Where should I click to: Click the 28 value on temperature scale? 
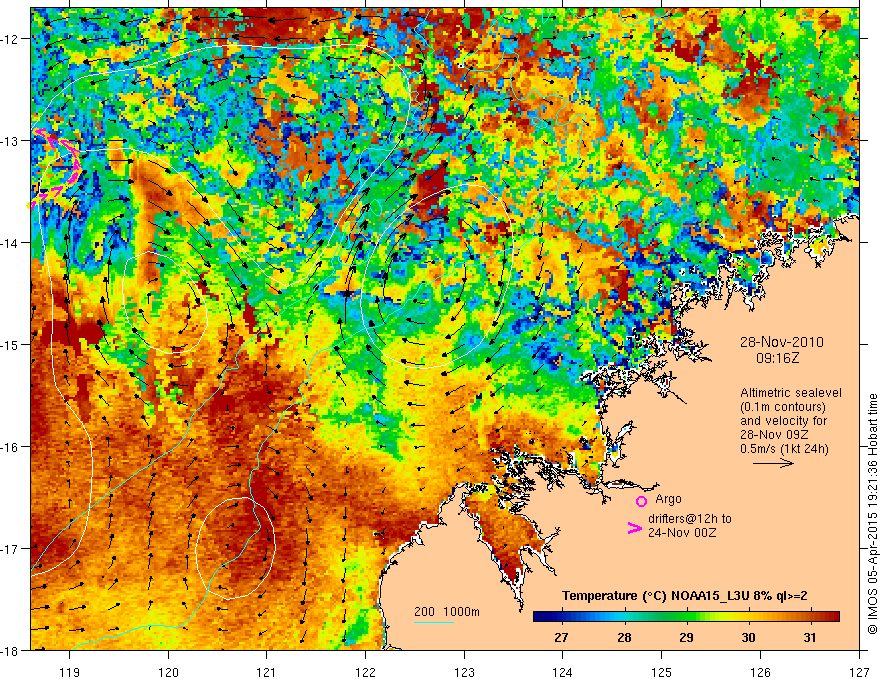tap(624, 637)
